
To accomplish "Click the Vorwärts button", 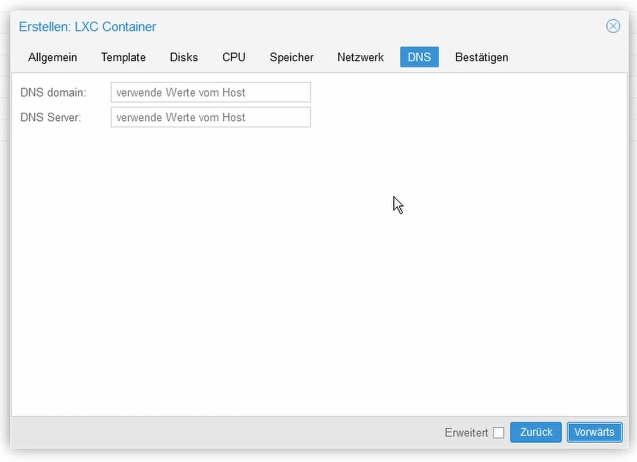I will tap(594, 432).
